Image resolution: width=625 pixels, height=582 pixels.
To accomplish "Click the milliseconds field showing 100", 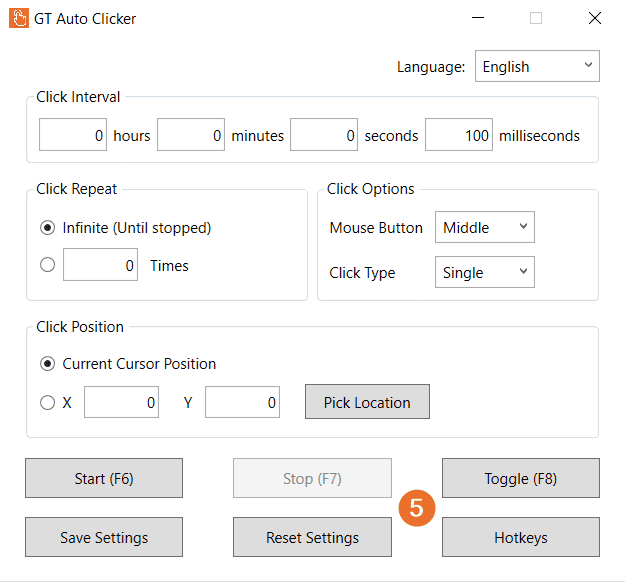I will [459, 135].
